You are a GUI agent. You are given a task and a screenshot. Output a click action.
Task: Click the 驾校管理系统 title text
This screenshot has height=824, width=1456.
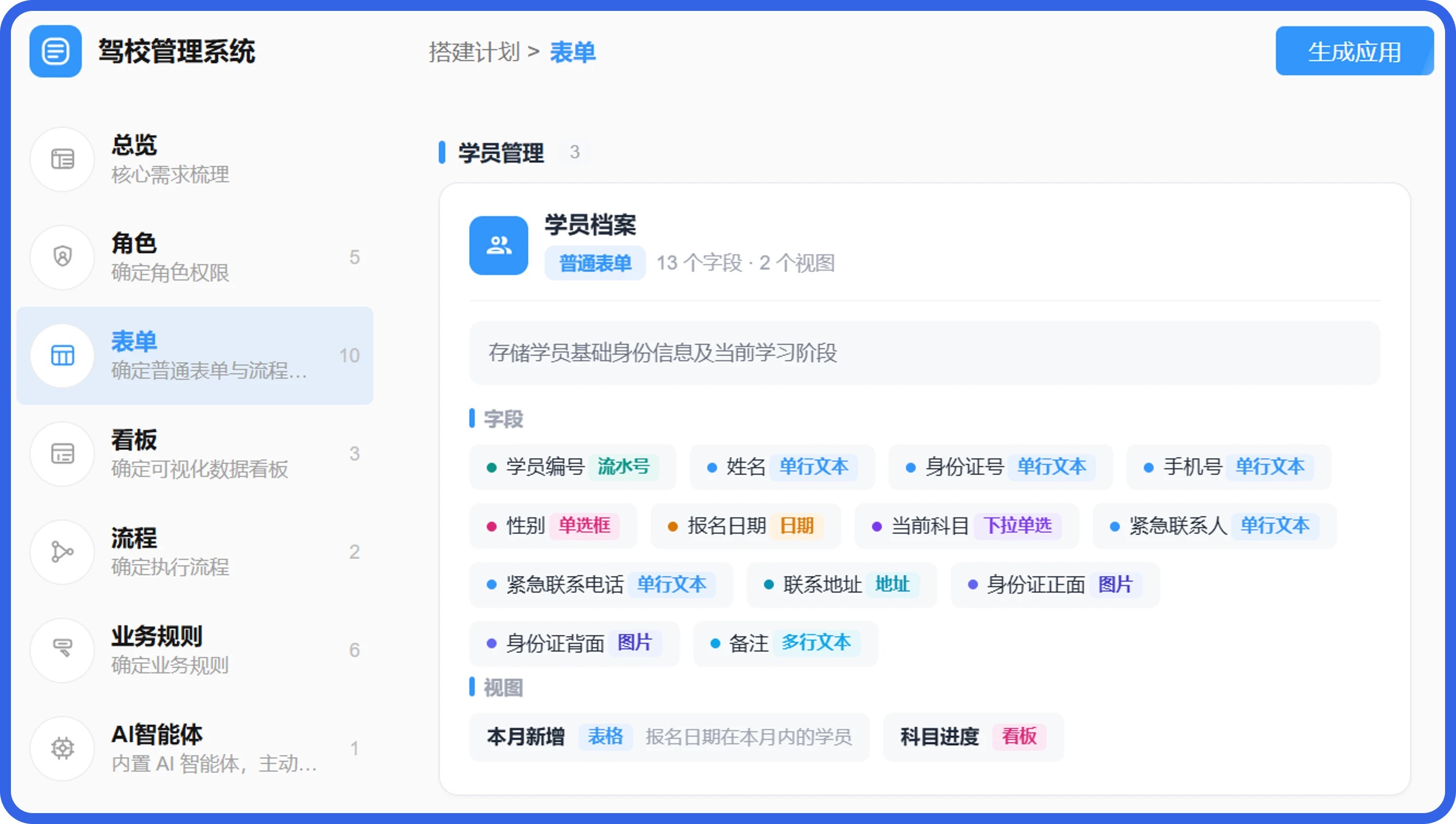point(177,51)
